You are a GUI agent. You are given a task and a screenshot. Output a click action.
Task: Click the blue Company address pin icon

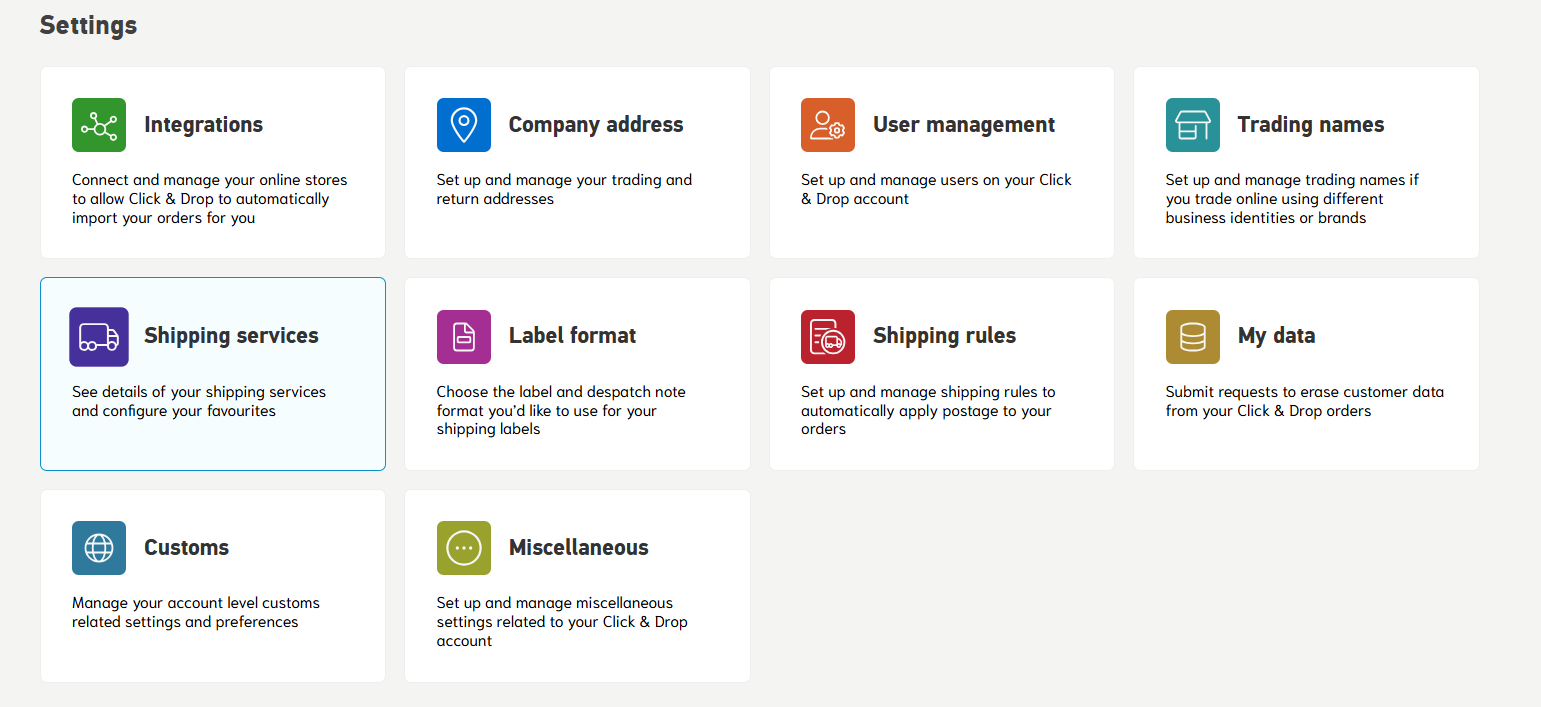pyautogui.click(x=463, y=125)
